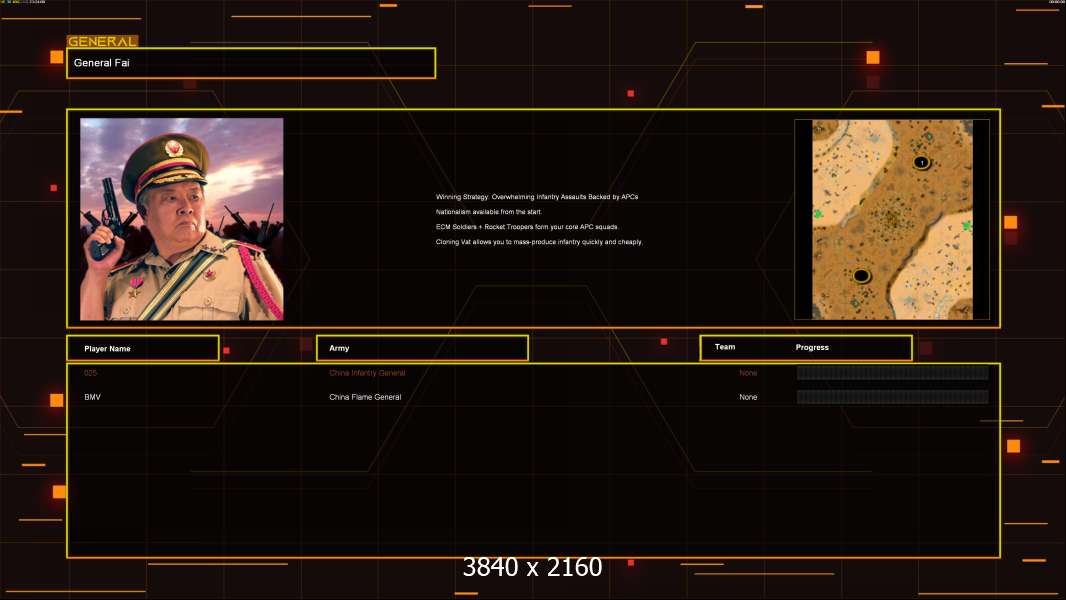This screenshot has width=1066, height=600.
Task: Click General Fai's portrait image
Action: [x=182, y=219]
